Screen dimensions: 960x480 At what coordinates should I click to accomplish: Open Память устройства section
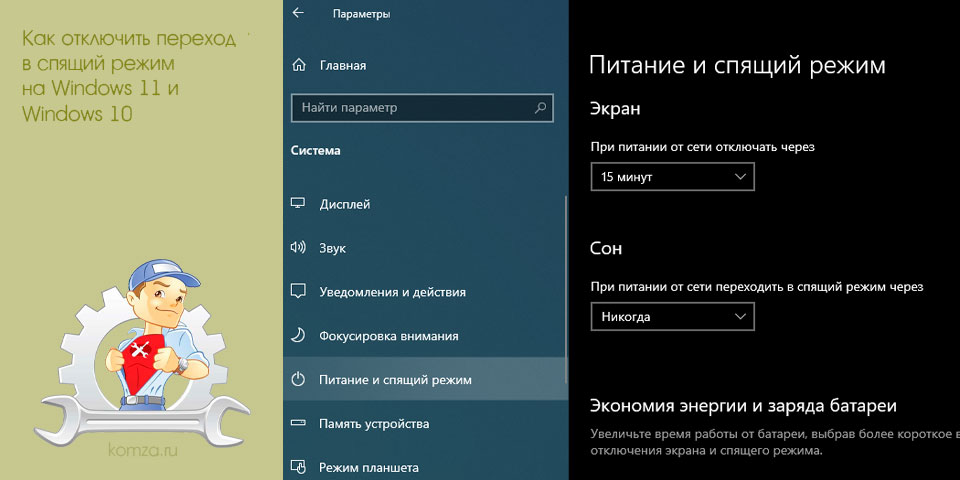374,424
